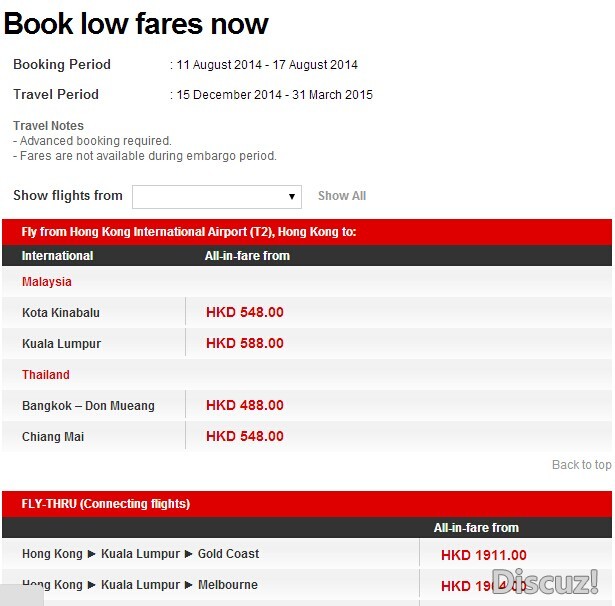Select the Hong Kong to Gold Coast route
Viewport: 615px width, 606px height.
(140, 554)
